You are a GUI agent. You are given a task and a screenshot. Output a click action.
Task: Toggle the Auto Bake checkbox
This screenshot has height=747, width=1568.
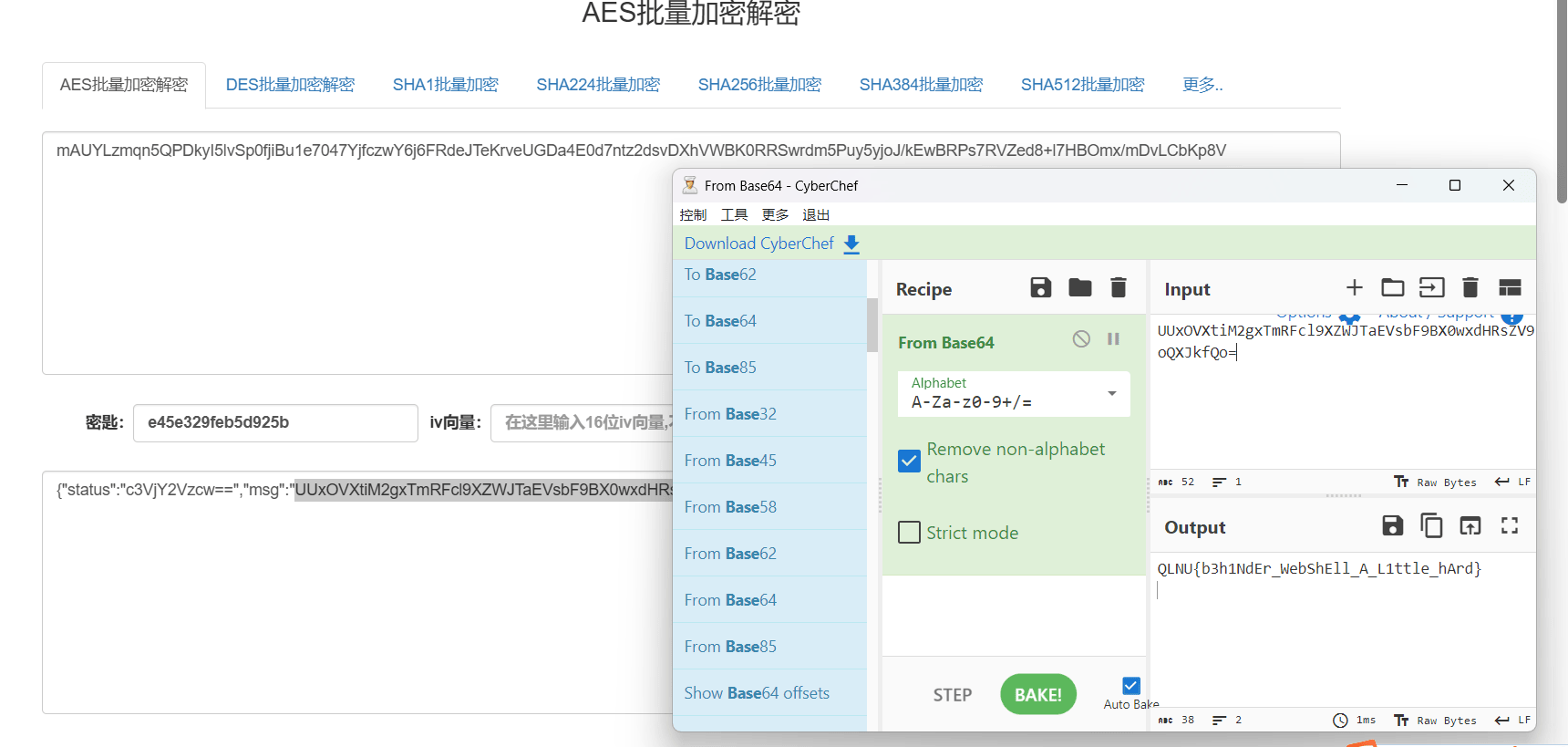(x=1131, y=686)
